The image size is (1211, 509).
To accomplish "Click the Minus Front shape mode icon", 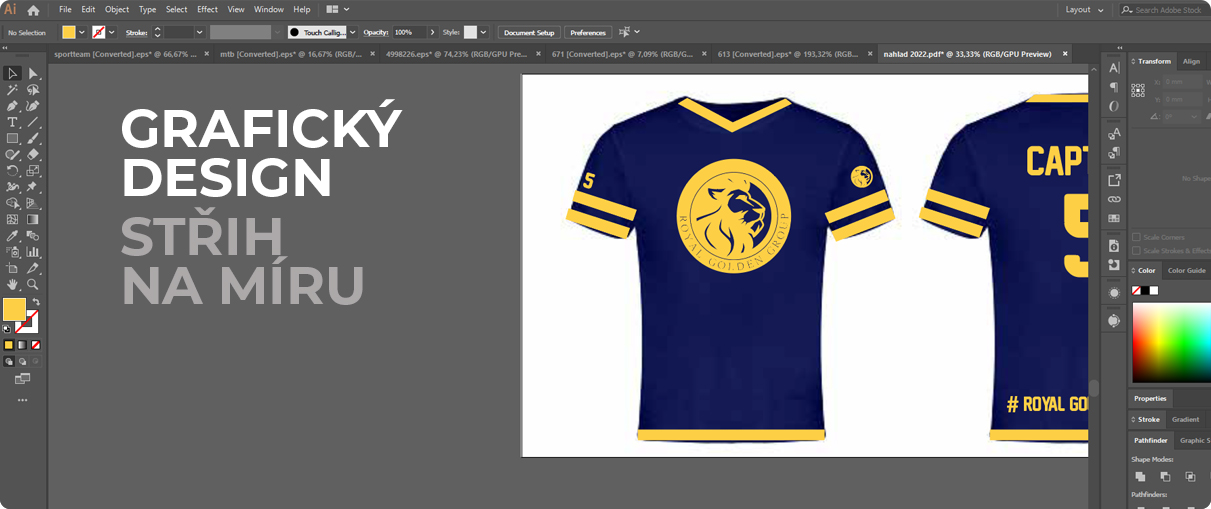I will click(1165, 477).
